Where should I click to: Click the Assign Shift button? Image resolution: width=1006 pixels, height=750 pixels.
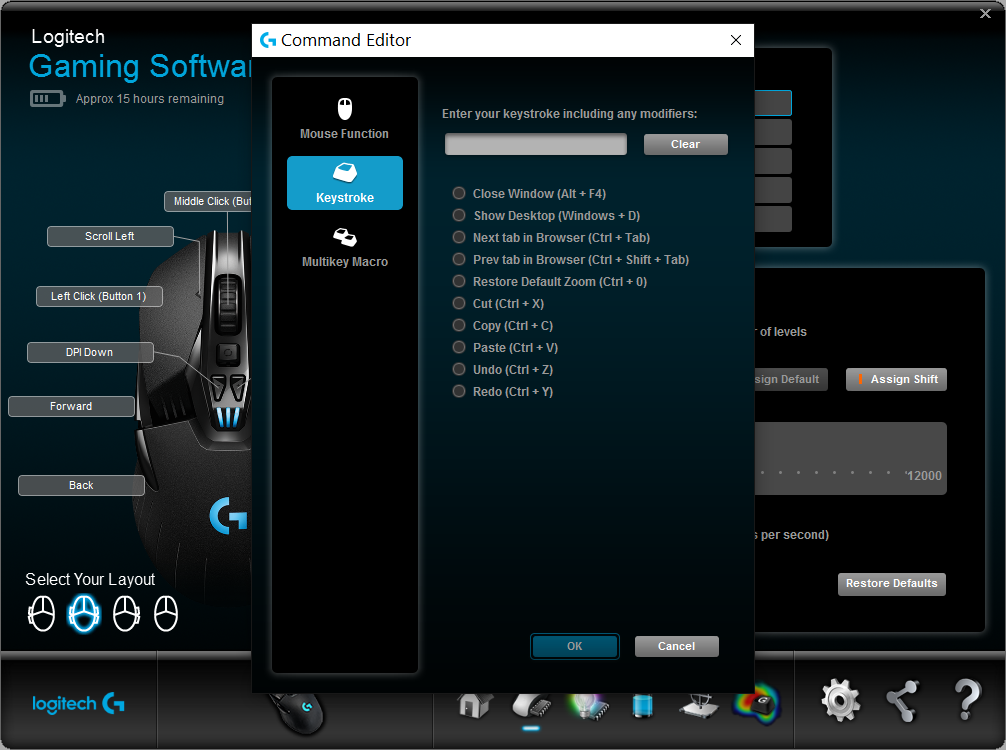[x=896, y=379]
